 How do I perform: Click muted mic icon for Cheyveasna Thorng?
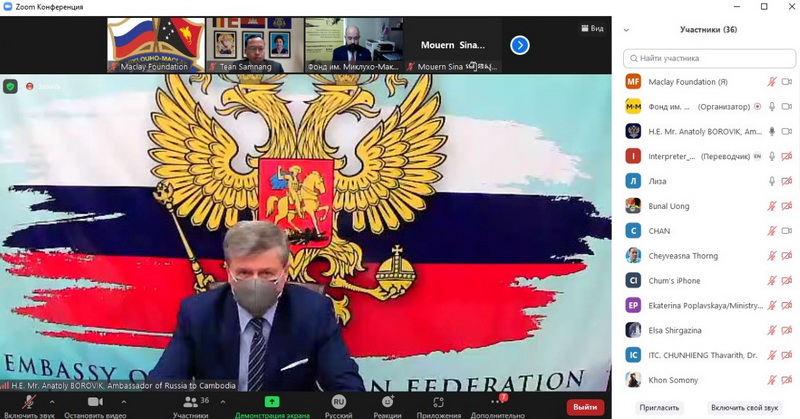pos(772,256)
